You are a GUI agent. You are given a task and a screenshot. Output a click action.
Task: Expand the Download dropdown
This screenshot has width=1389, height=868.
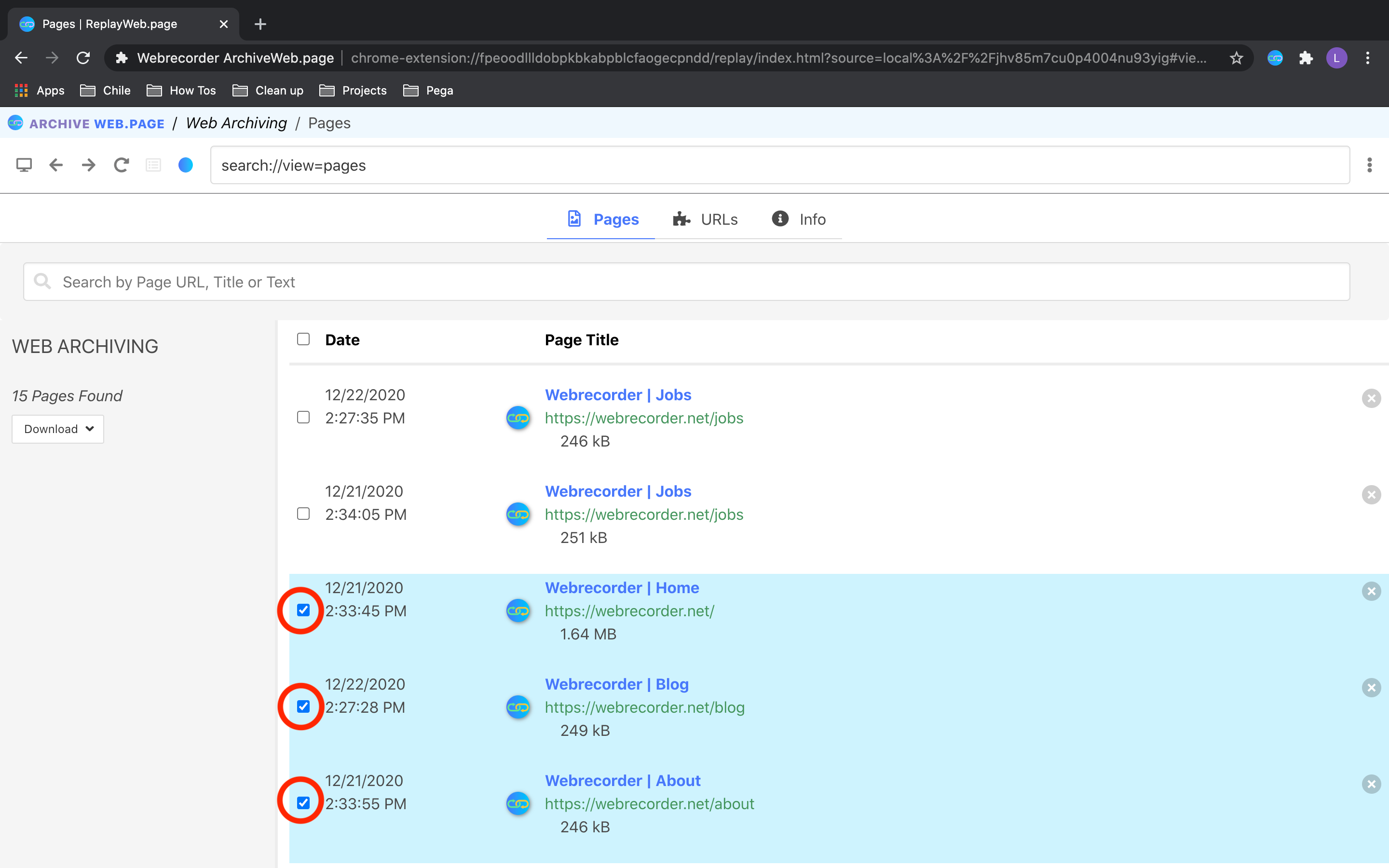click(x=58, y=429)
